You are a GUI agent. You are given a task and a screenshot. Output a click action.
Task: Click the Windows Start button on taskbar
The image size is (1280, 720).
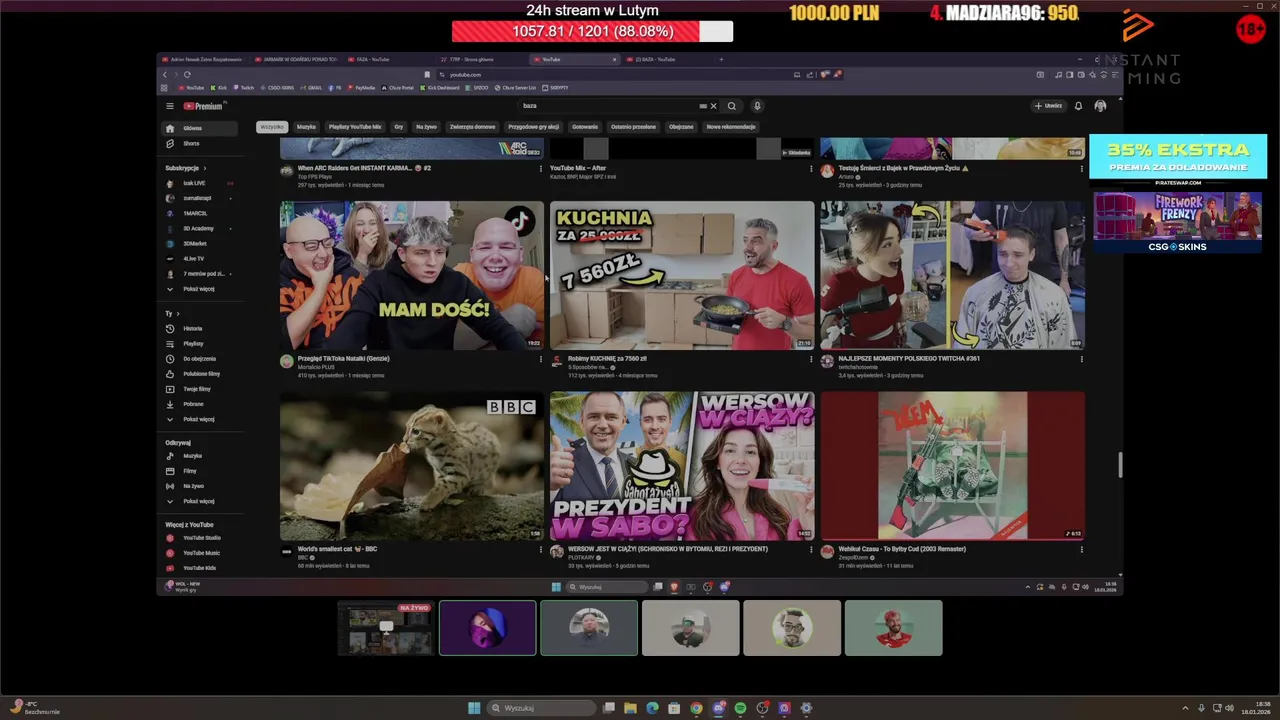(474, 708)
